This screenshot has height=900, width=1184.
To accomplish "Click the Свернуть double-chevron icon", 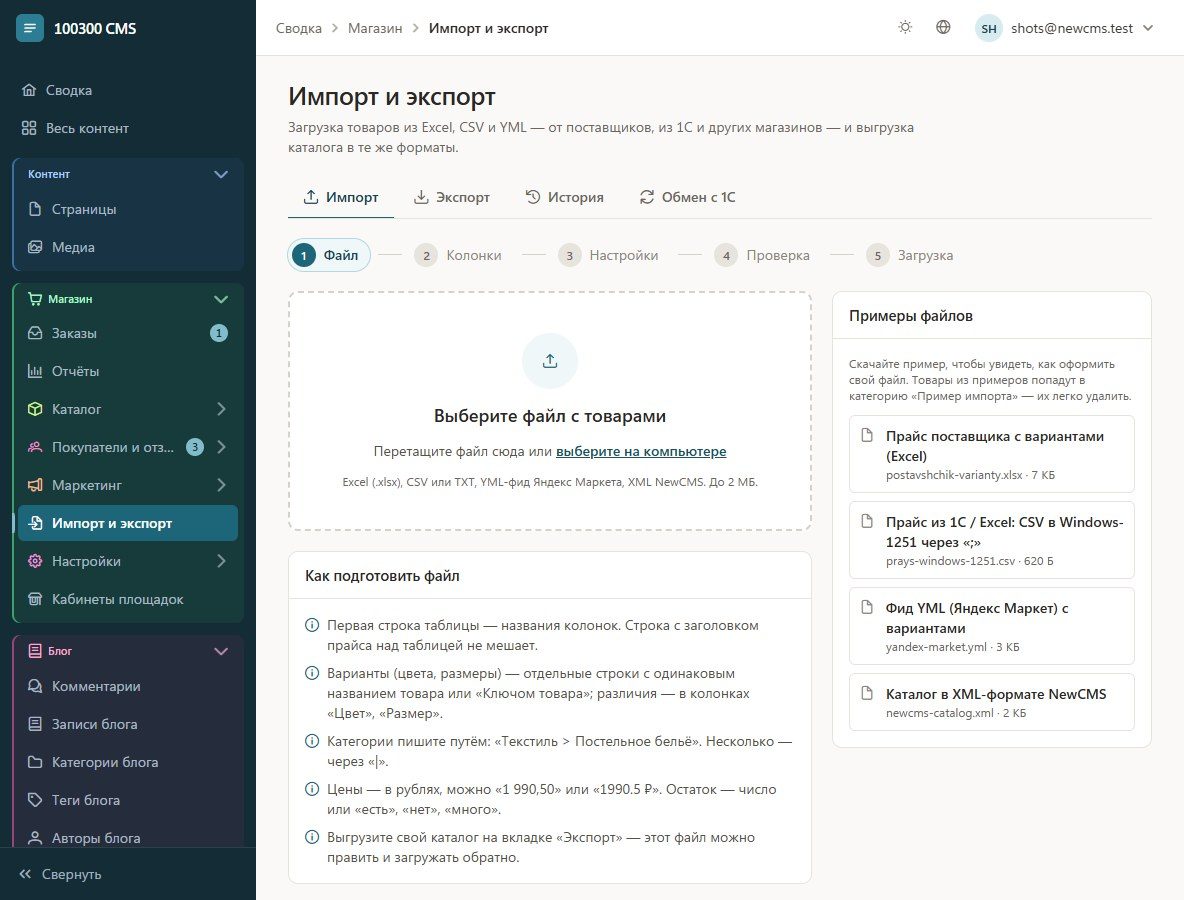I will click(x=25, y=874).
